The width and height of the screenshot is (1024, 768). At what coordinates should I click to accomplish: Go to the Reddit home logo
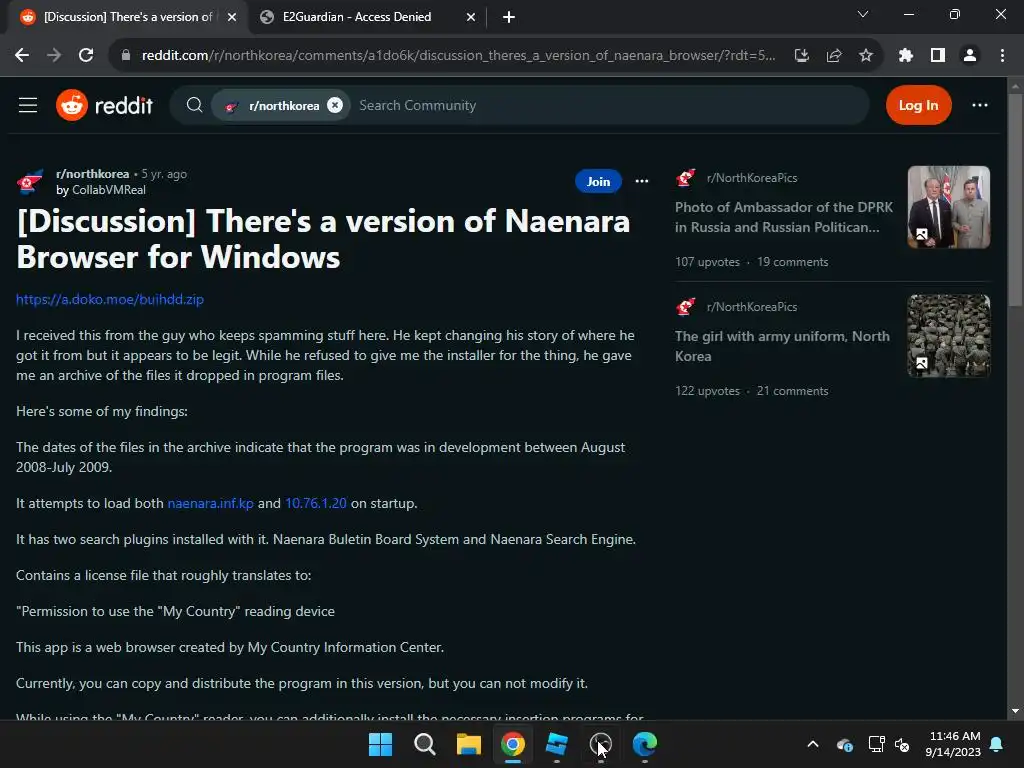(104, 105)
